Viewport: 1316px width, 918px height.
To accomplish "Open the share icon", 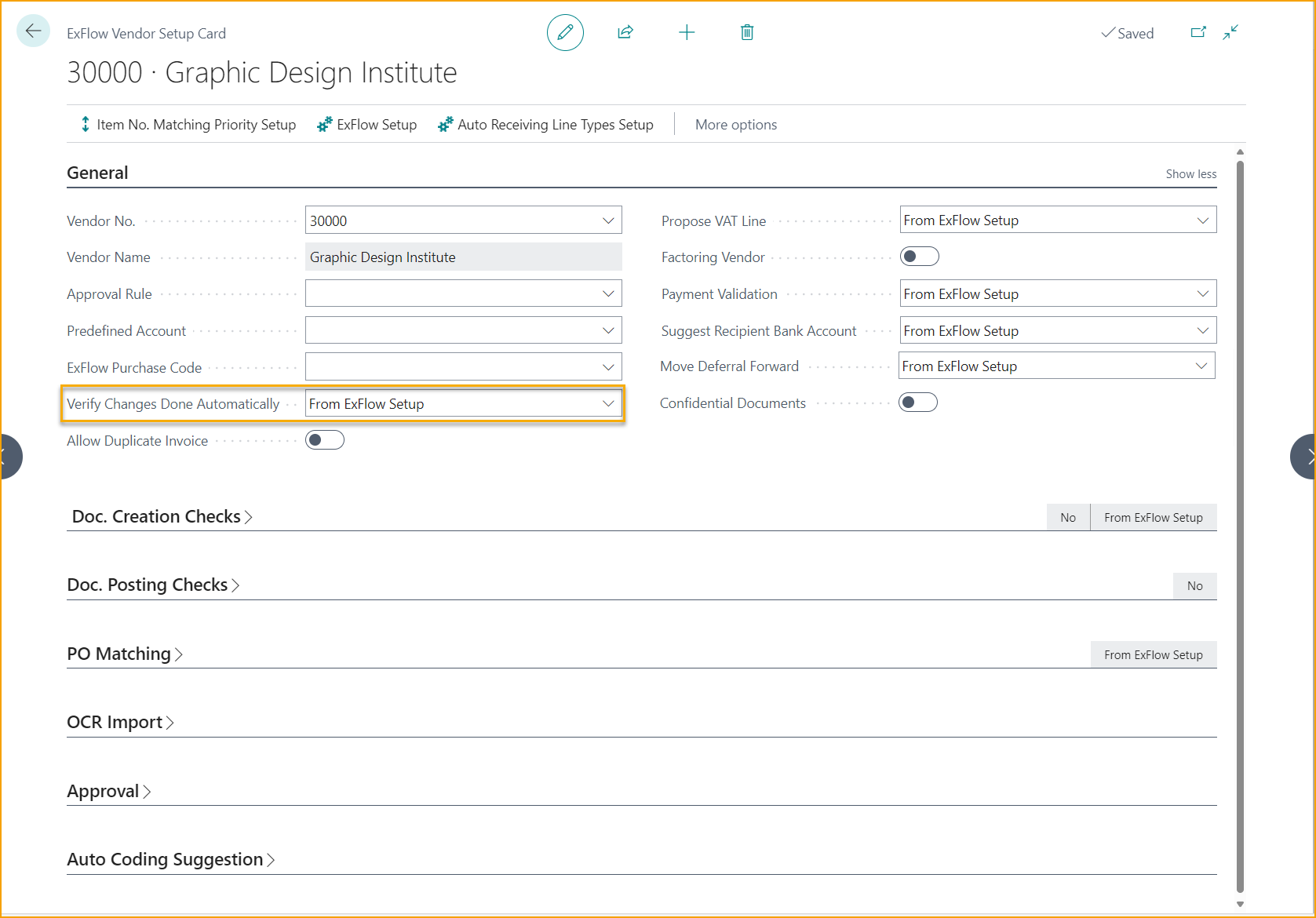I will pyautogui.click(x=625, y=32).
